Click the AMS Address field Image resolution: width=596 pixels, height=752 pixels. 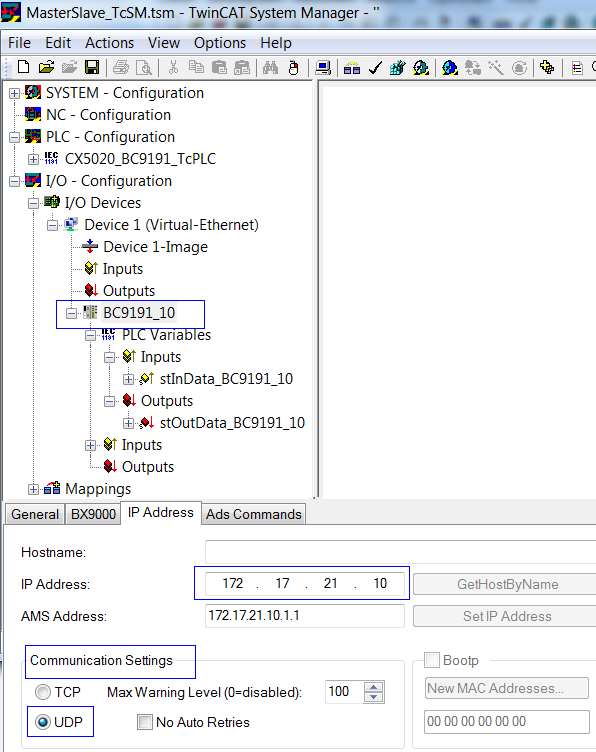304,616
